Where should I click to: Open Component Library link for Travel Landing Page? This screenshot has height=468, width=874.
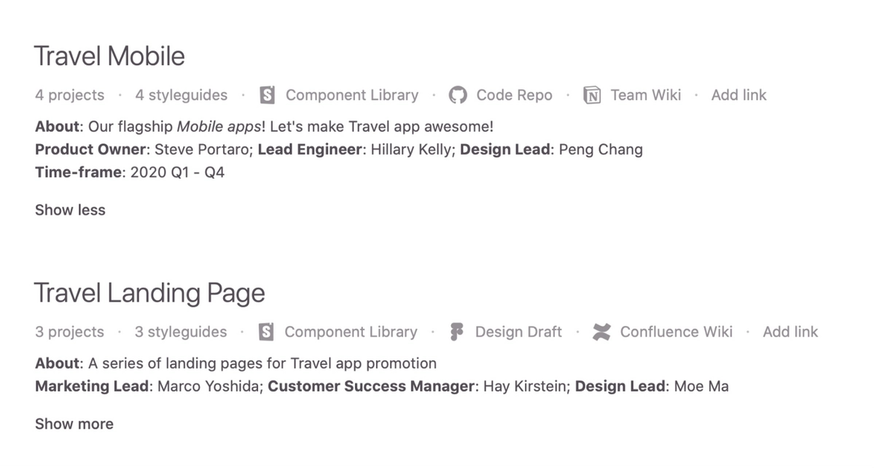pyautogui.click(x=351, y=332)
